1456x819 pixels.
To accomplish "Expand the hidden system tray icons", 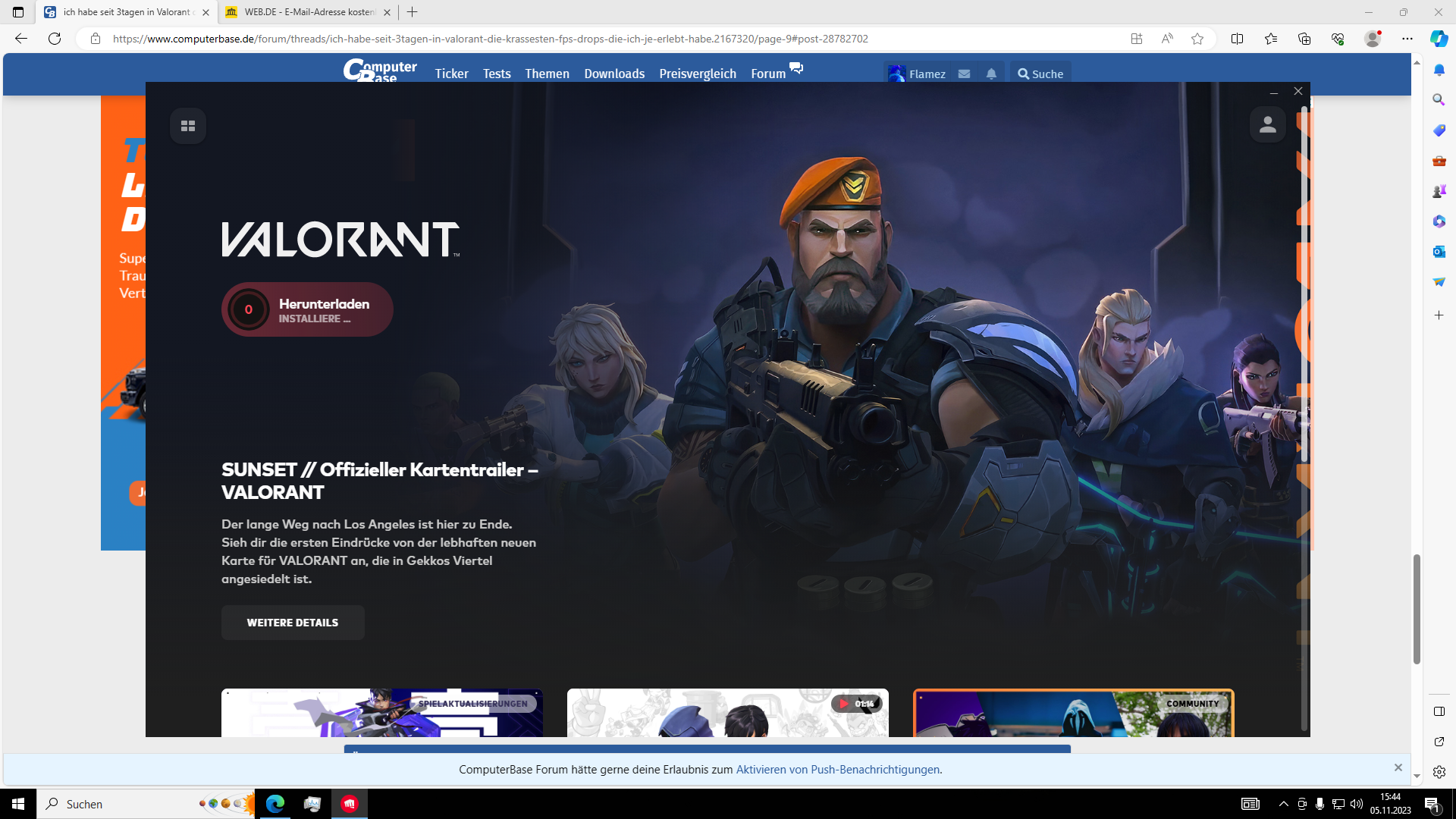I will (1283, 804).
